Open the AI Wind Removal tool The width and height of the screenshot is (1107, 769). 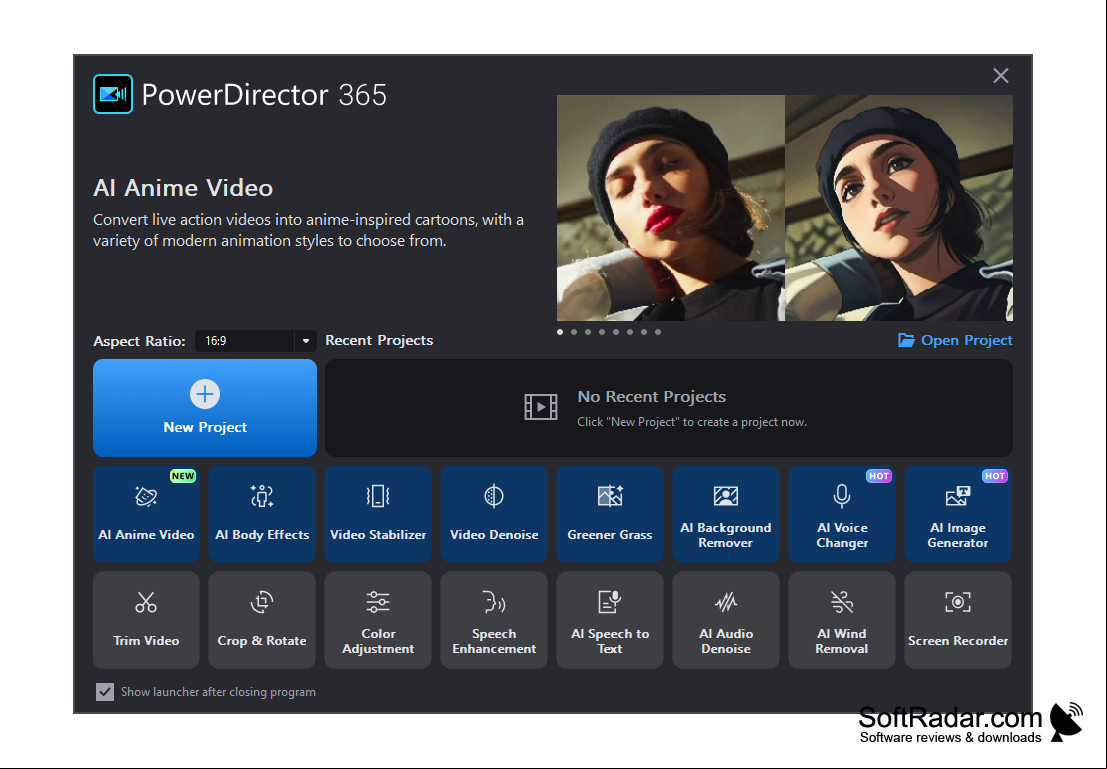[842, 620]
